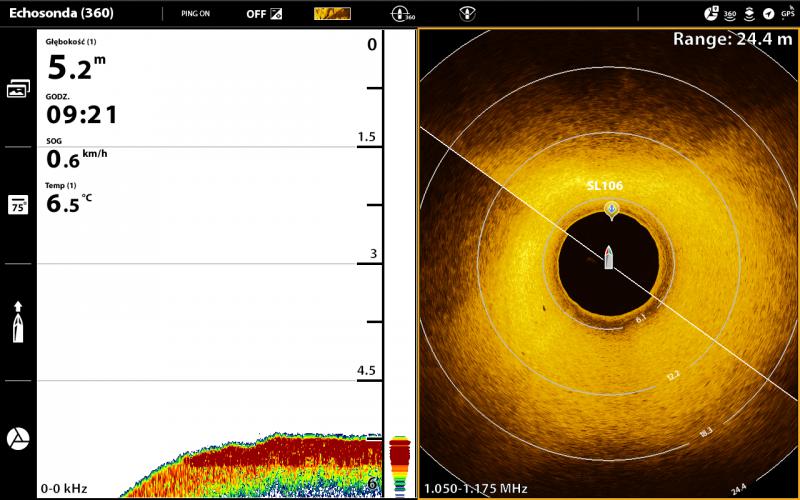Click the 1.050-1.175 MHz frequency label
Image resolution: width=800 pixels, height=500 pixels.
point(475,489)
